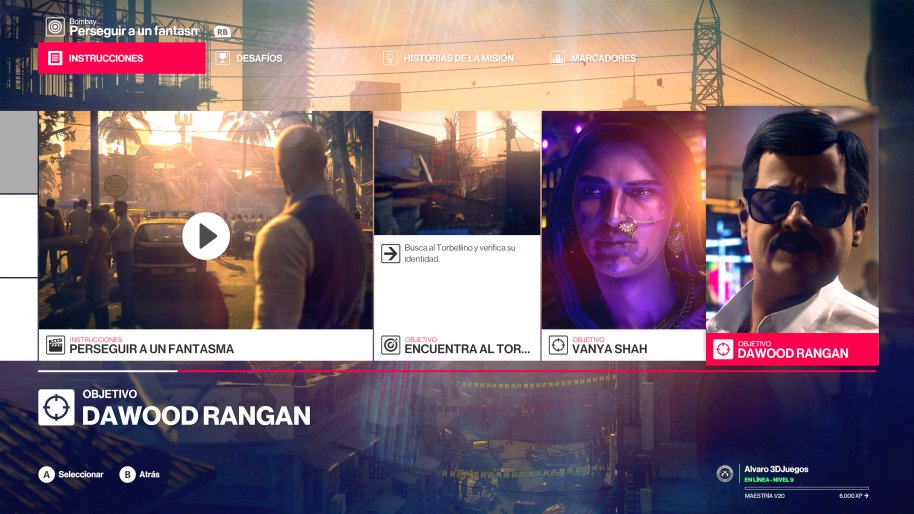Click the 'Maestría 1/20' text
The width and height of the screenshot is (914, 514).
(x=764, y=496)
